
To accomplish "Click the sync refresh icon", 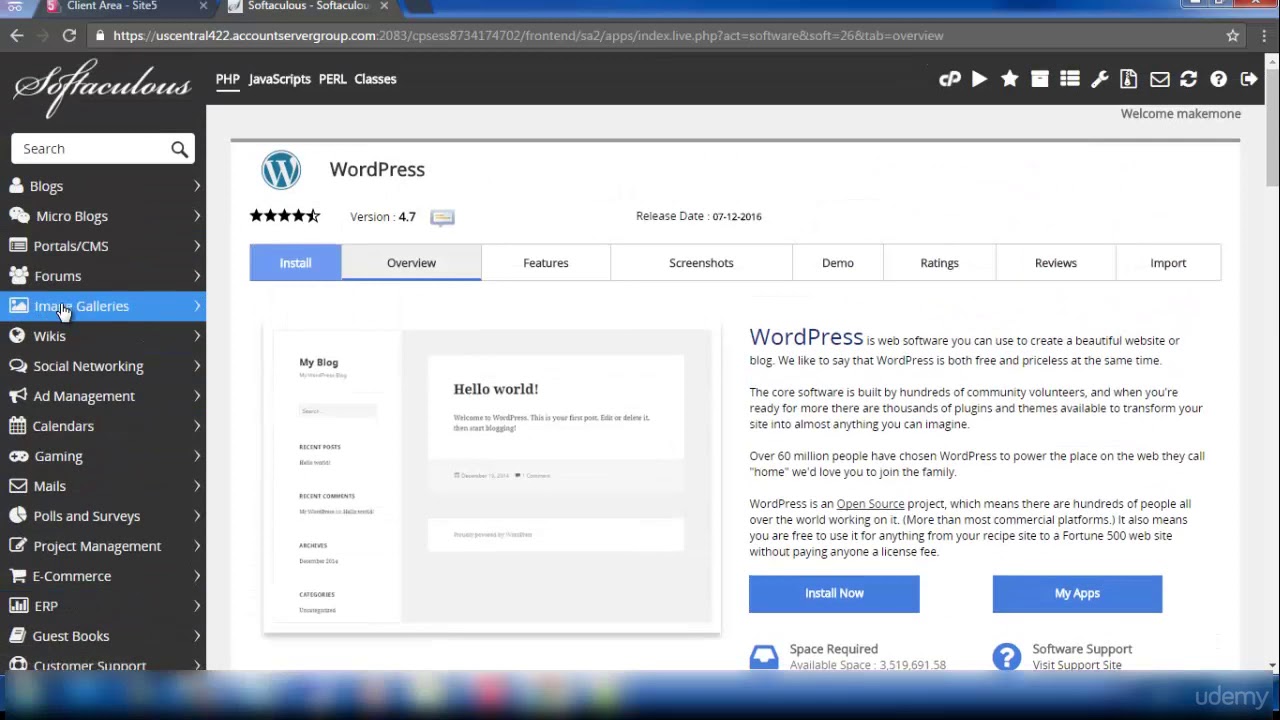I will tap(1189, 79).
